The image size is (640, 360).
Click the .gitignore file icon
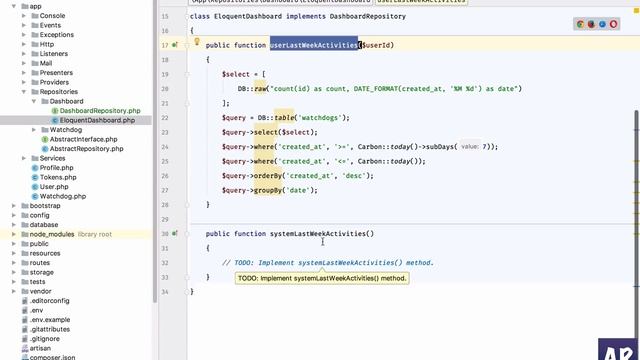click(25, 339)
